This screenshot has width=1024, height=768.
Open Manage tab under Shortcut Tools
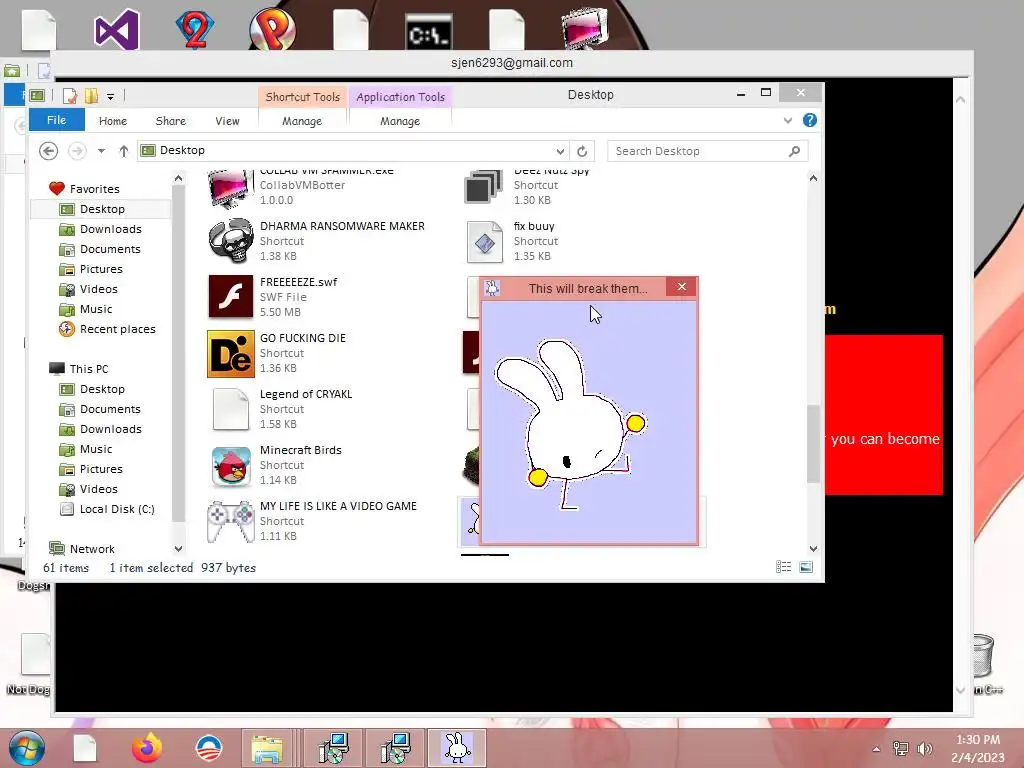tap(302, 121)
